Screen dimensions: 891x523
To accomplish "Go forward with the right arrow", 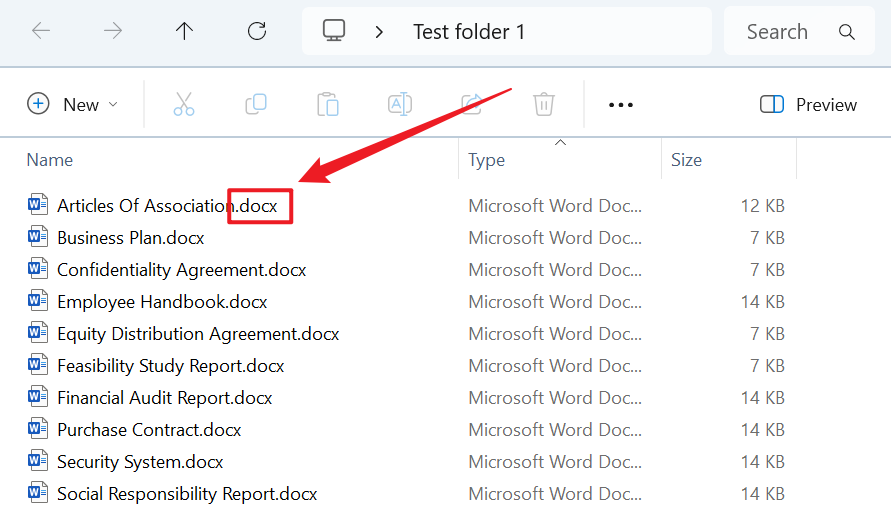I will (113, 31).
